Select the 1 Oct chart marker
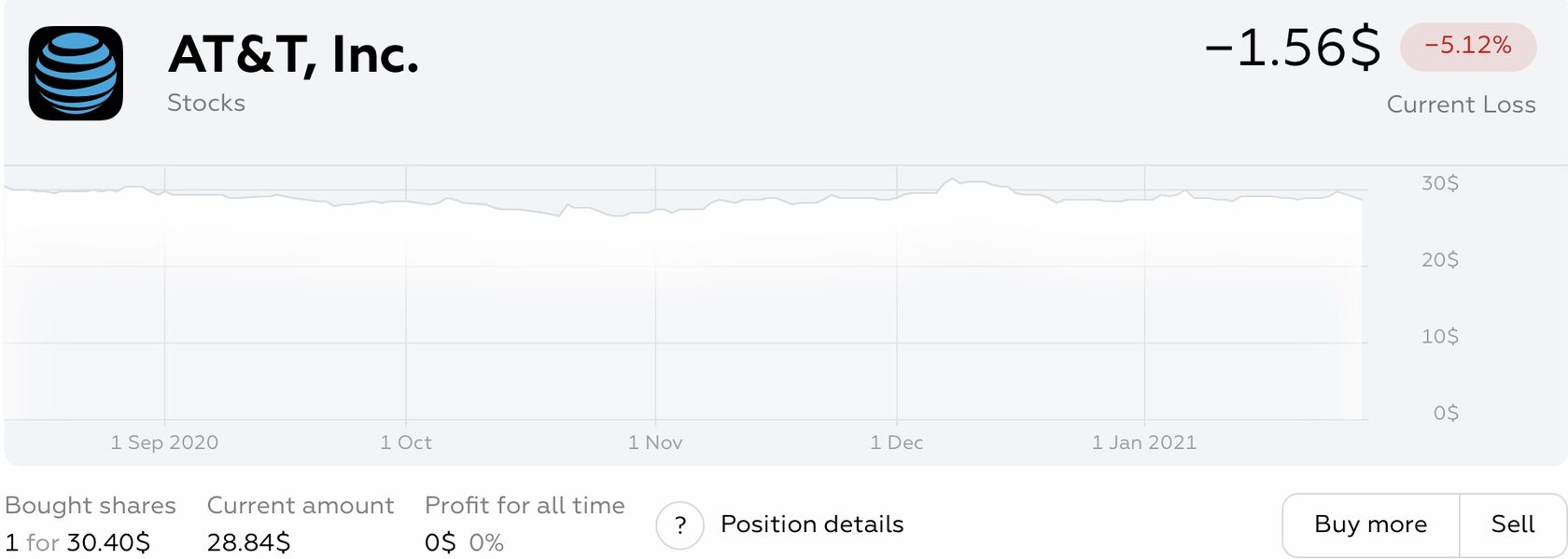The width and height of the screenshot is (1568, 559). pos(406,442)
